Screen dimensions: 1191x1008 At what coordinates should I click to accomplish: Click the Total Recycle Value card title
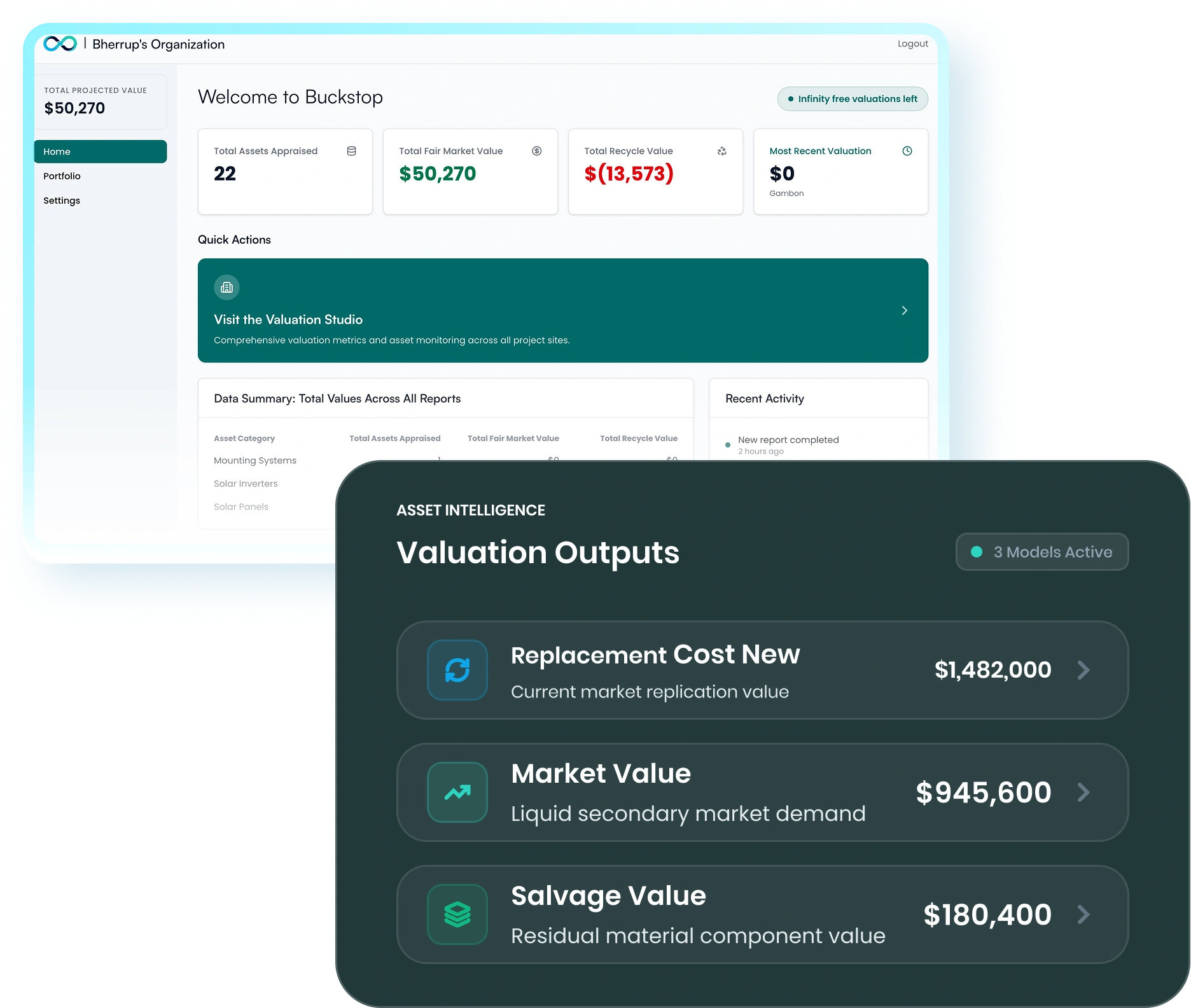(629, 151)
